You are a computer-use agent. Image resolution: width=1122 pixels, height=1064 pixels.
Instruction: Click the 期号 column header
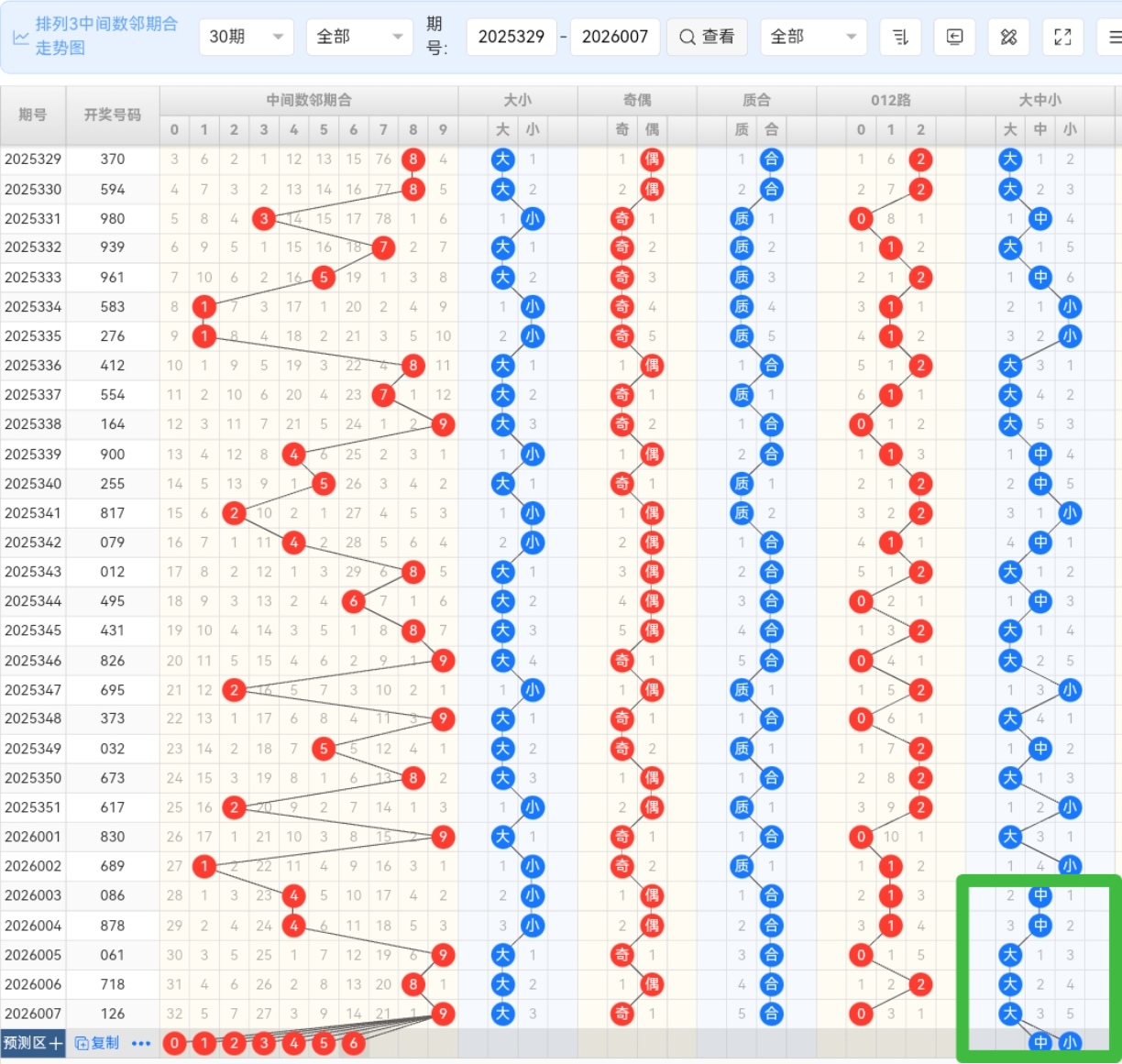click(x=33, y=115)
